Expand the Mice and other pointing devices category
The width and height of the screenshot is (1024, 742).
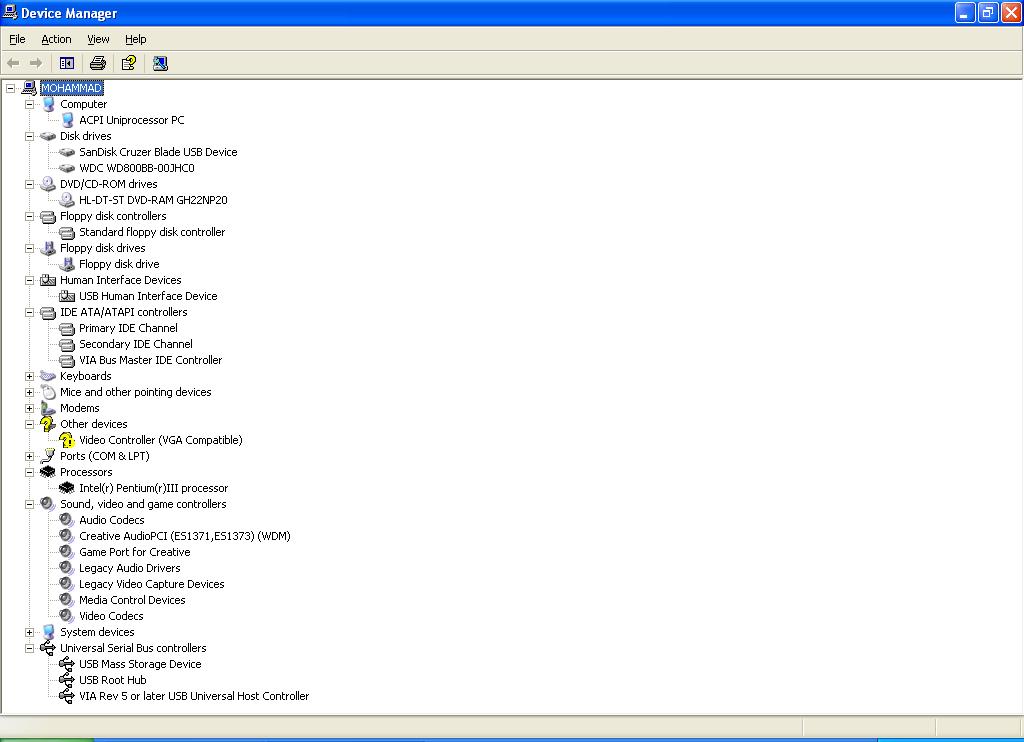tap(29, 393)
